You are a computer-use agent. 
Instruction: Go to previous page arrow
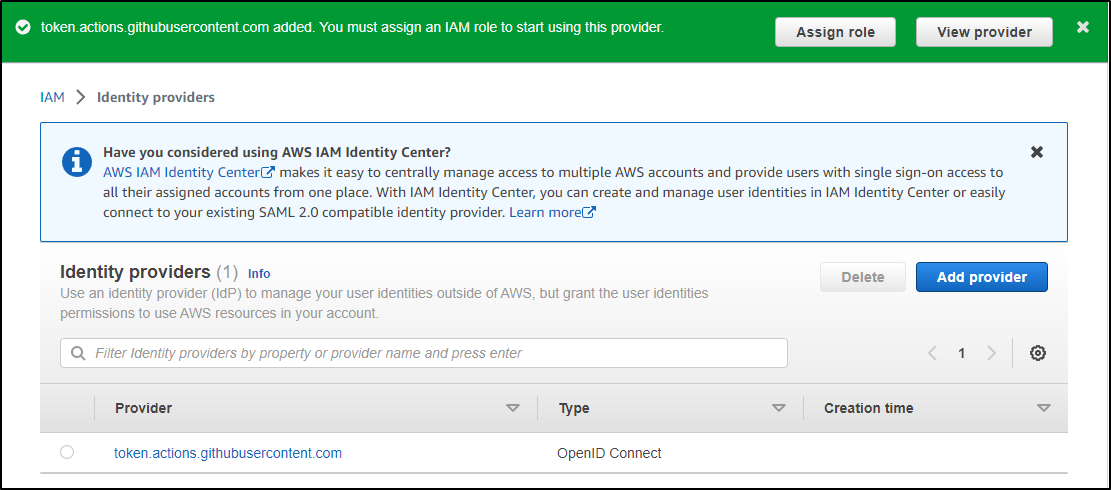932,353
